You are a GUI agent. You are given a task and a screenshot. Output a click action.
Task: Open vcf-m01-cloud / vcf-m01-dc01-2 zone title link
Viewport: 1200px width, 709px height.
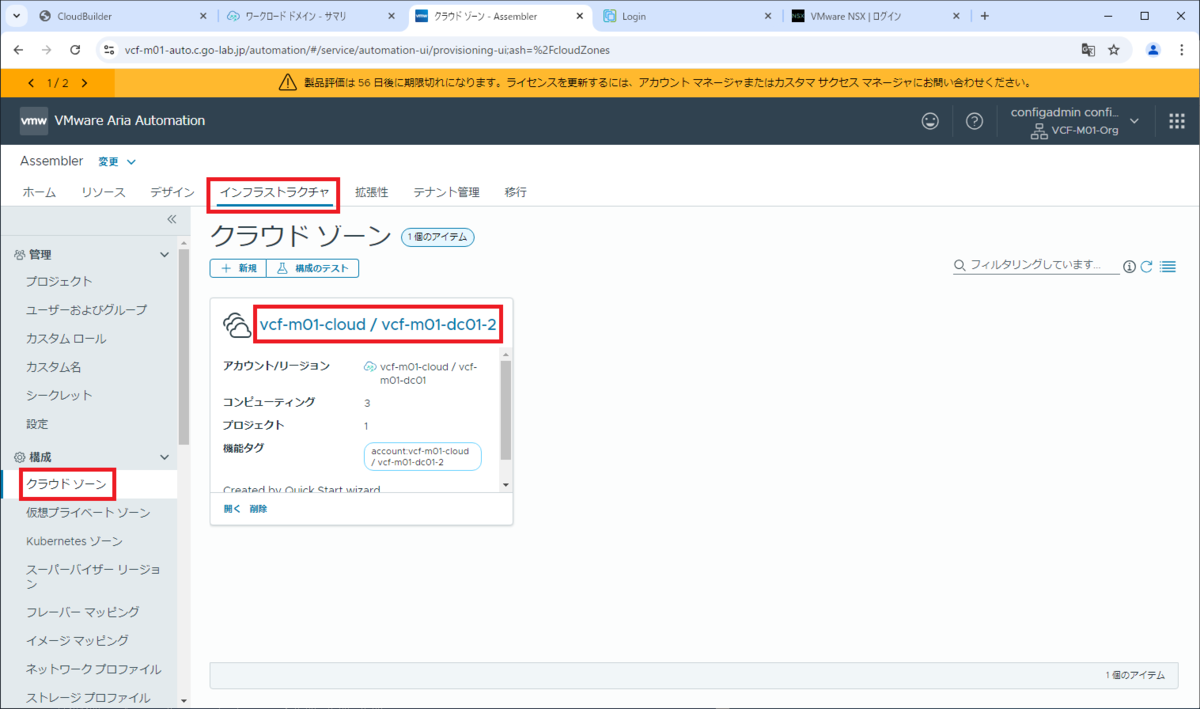click(x=378, y=324)
